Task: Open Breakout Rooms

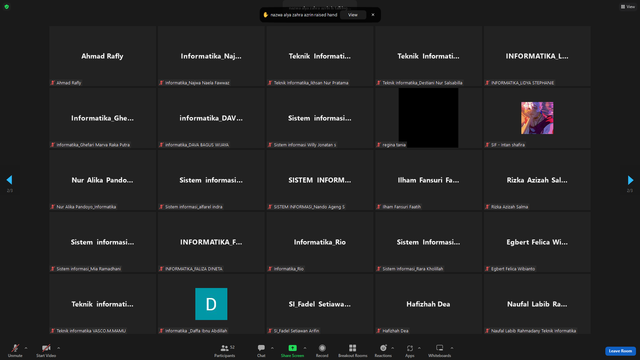Action: (353, 350)
